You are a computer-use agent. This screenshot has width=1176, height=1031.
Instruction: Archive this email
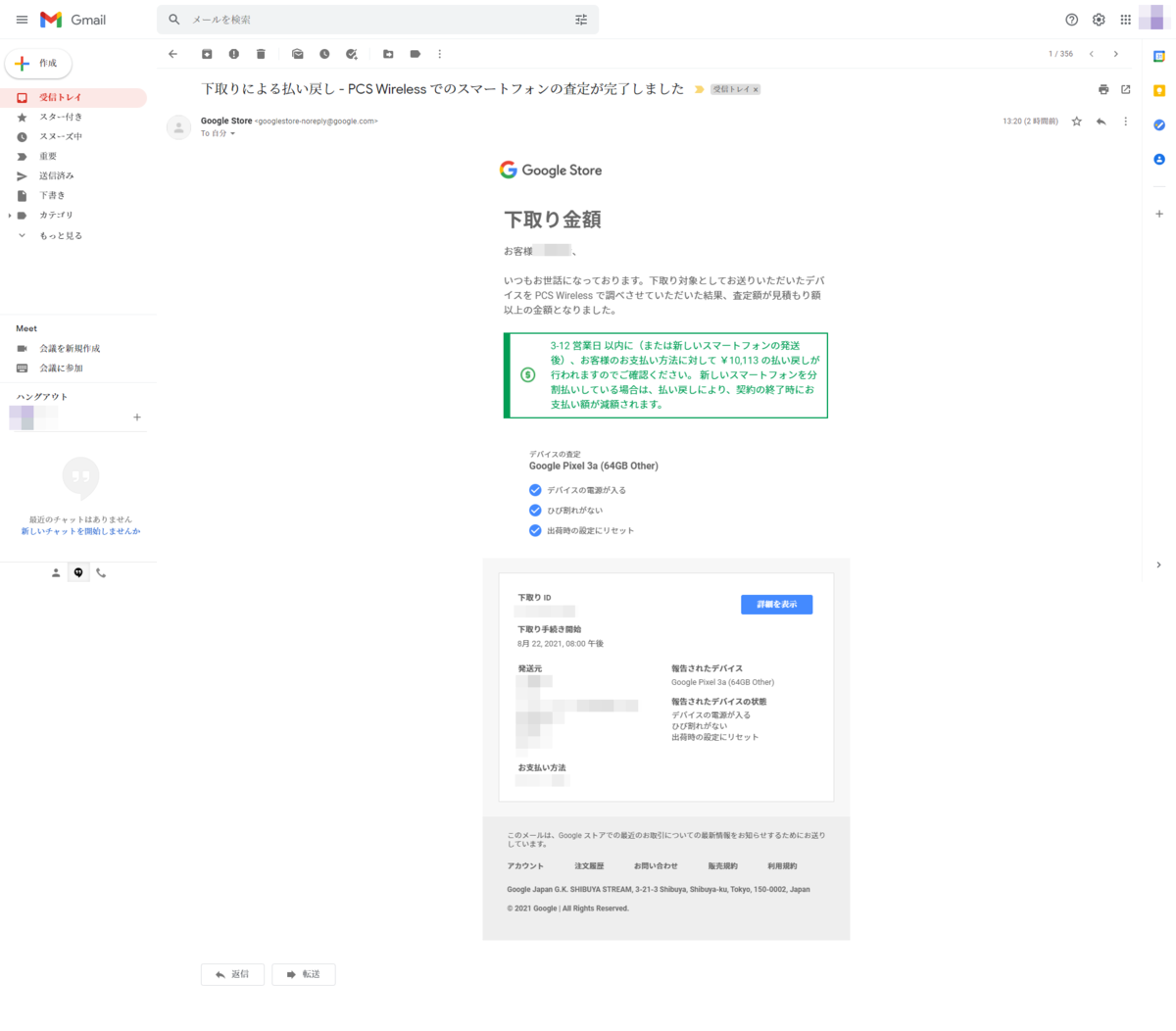(207, 54)
